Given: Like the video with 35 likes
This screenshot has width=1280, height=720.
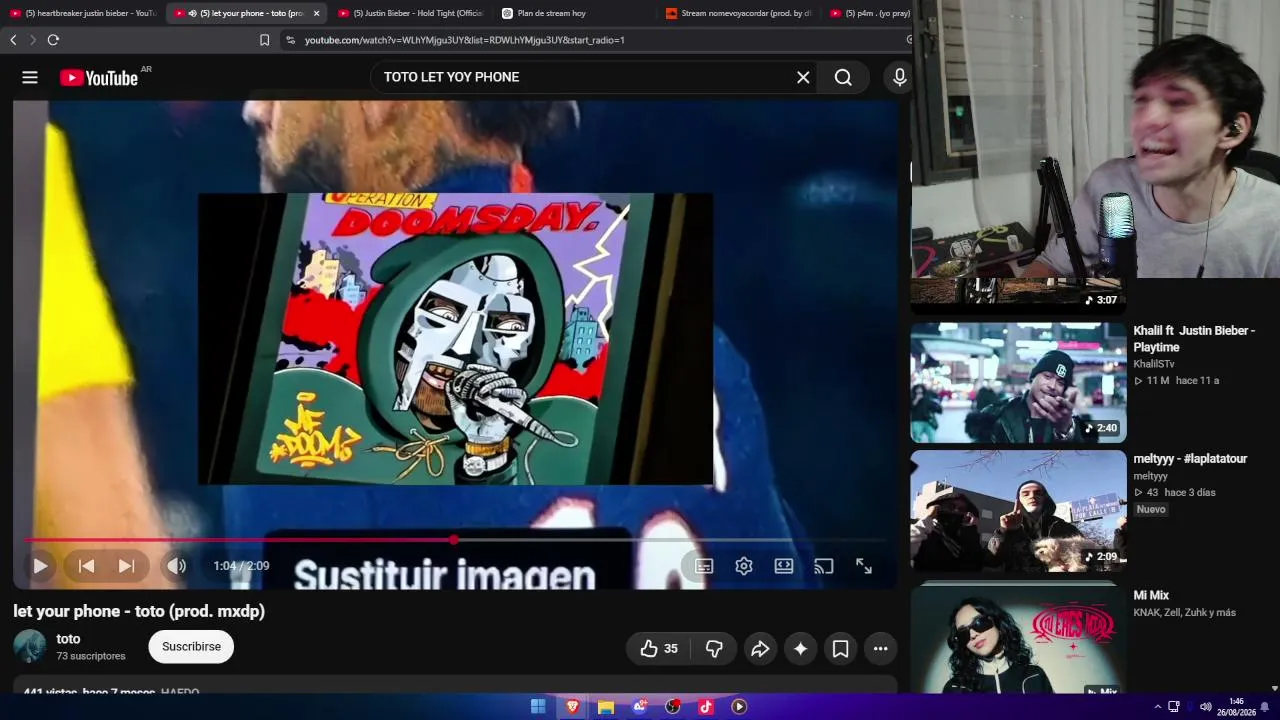Looking at the screenshot, I should [659, 649].
